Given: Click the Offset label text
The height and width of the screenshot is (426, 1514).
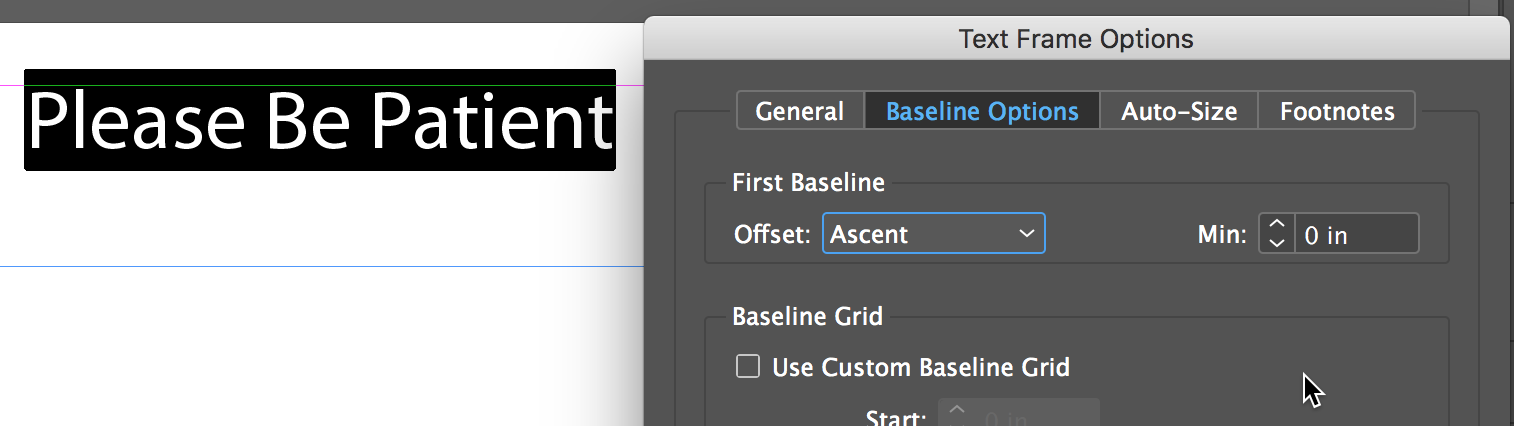Looking at the screenshot, I should [771, 235].
